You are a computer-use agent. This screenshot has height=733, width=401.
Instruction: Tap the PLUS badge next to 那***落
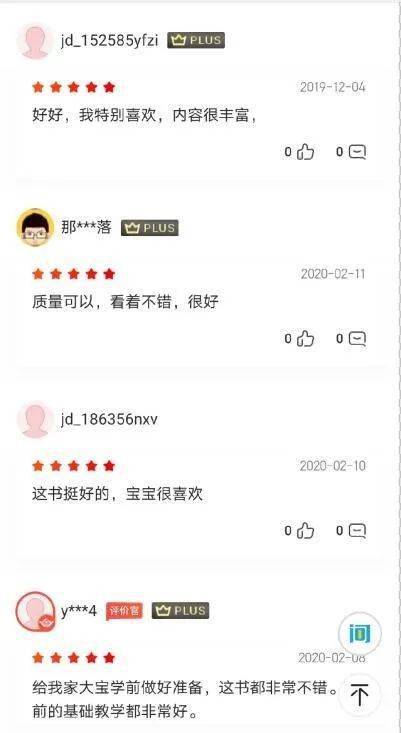(x=150, y=228)
